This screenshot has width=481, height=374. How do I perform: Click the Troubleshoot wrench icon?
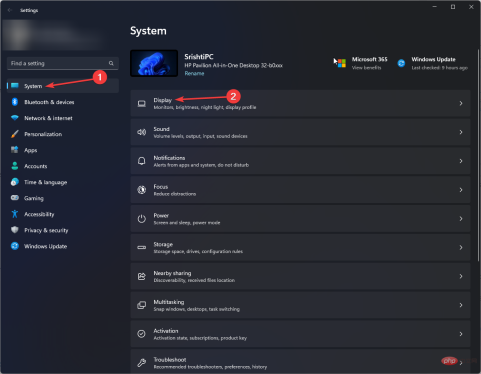coord(142,363)
